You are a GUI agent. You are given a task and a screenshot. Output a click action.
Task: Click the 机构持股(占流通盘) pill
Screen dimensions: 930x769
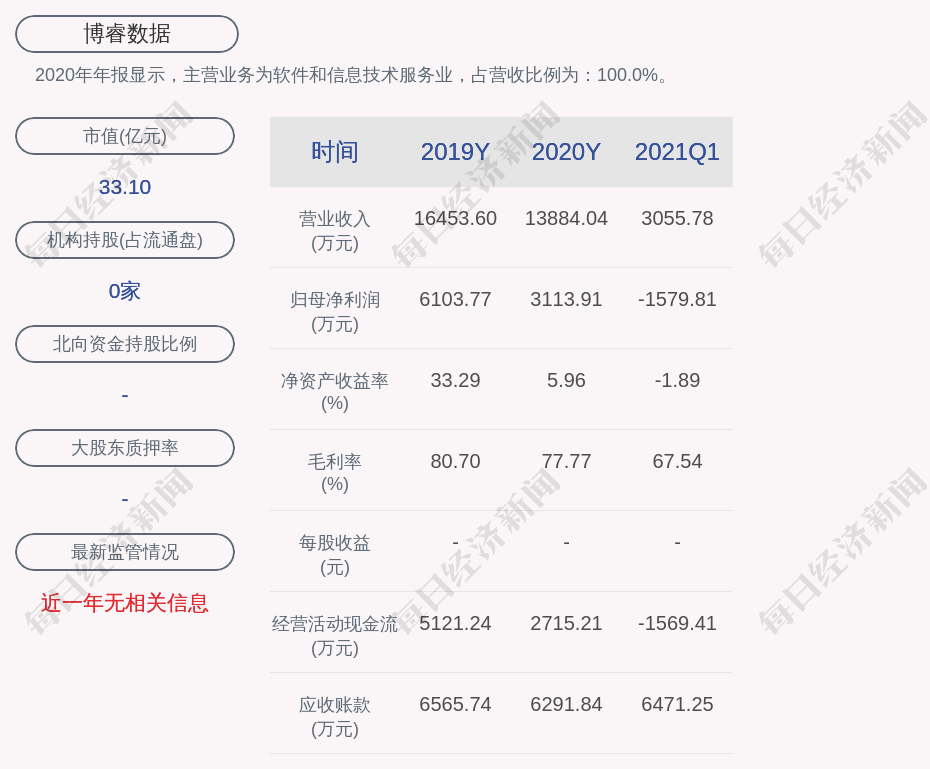[x=125, y=240]
